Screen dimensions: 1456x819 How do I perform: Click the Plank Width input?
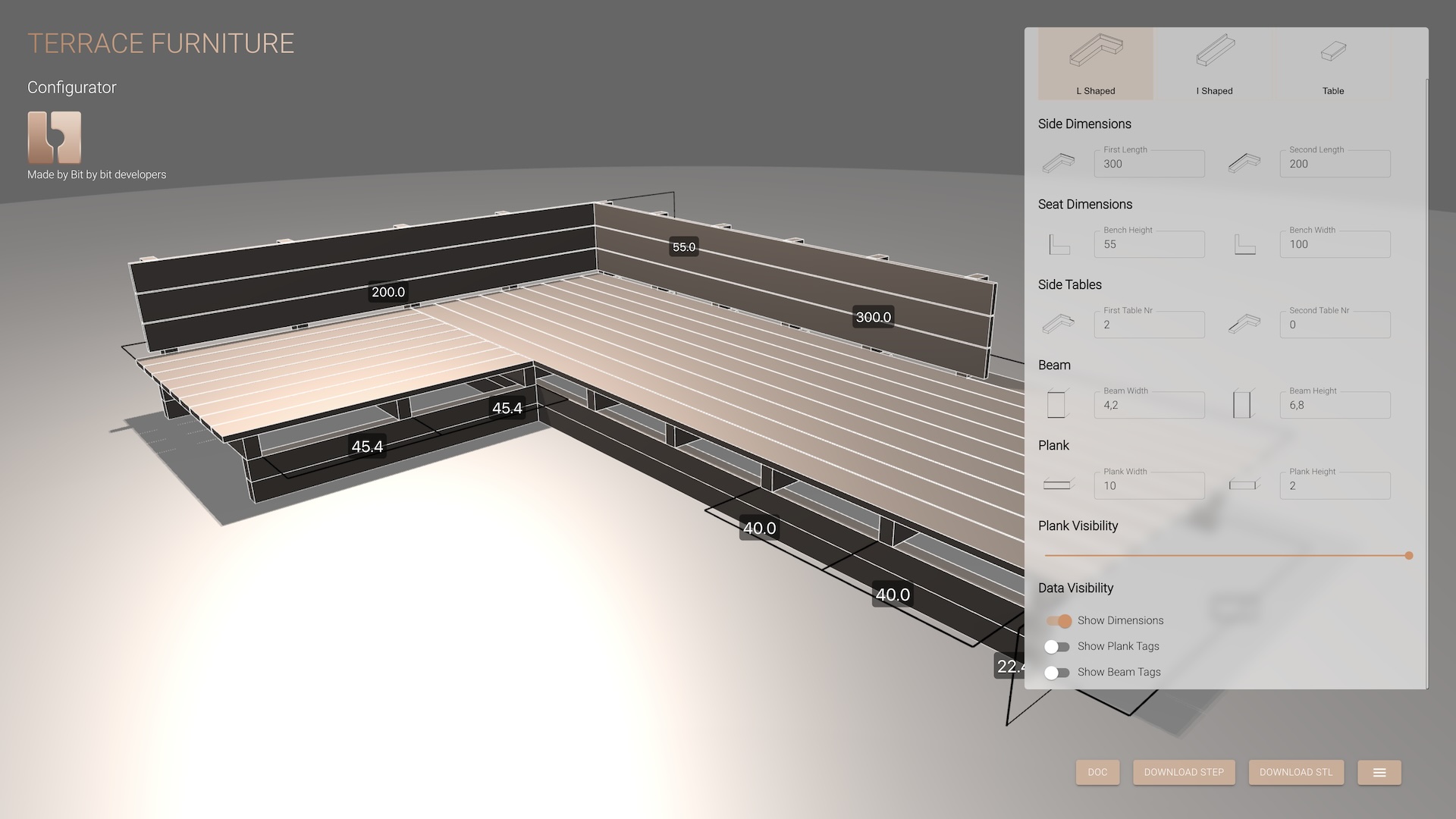click(1149, 485)
